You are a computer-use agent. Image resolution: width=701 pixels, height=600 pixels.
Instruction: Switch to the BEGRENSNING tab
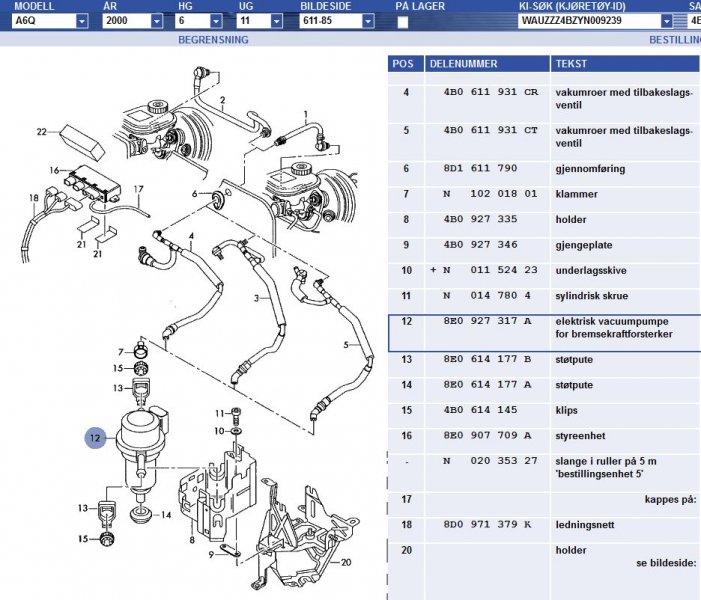pyautogui.click(x=212, y=40)
